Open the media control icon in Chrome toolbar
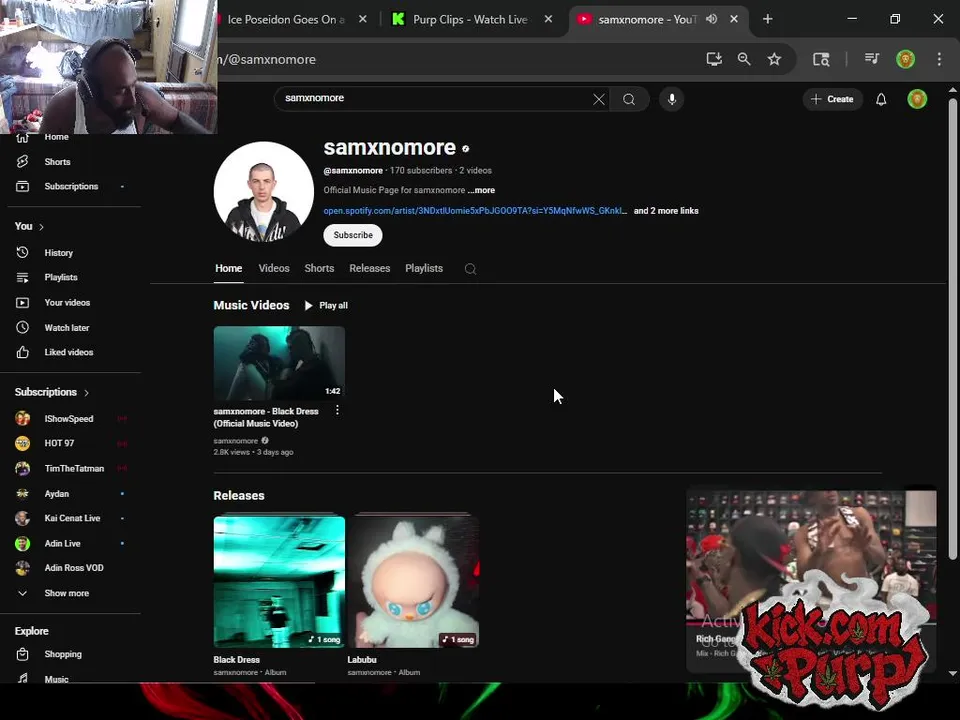Viewport: 960px width, 720px height. point(872,59)
